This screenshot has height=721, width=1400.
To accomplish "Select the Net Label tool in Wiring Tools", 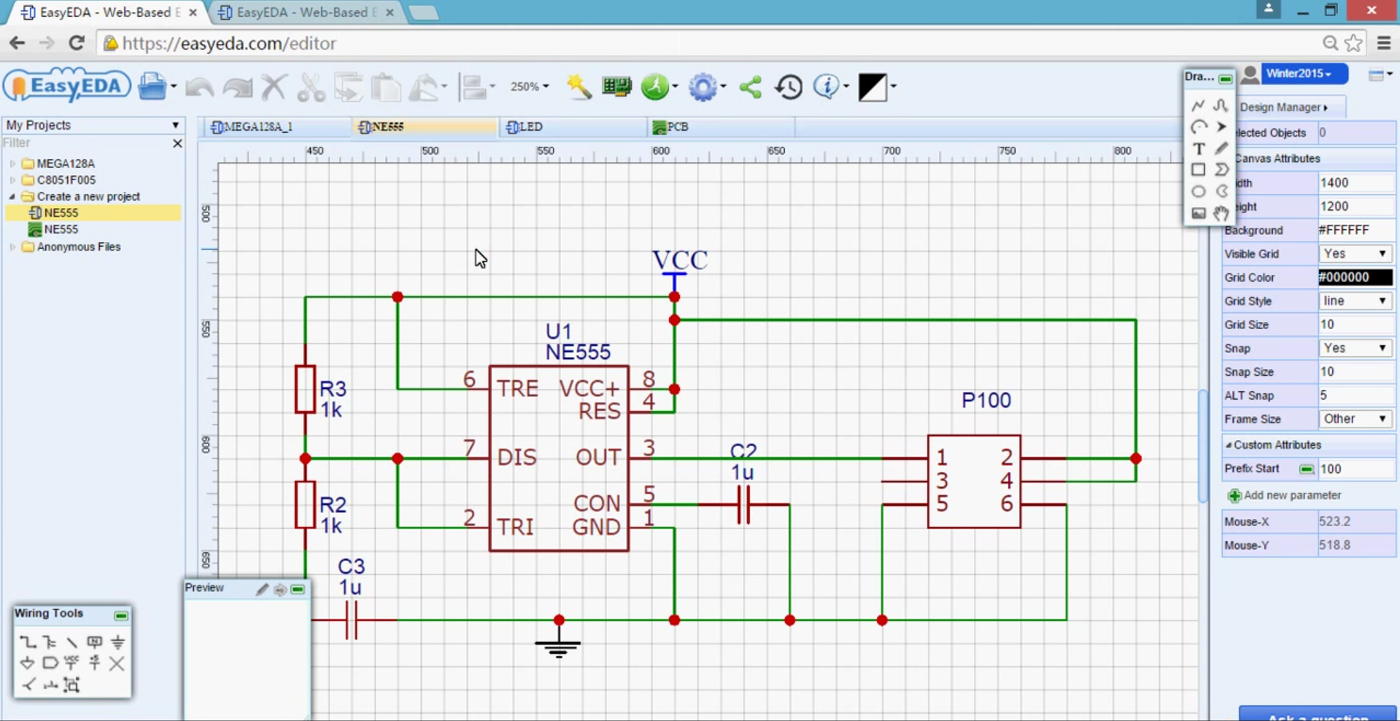I will click(94, 642).
